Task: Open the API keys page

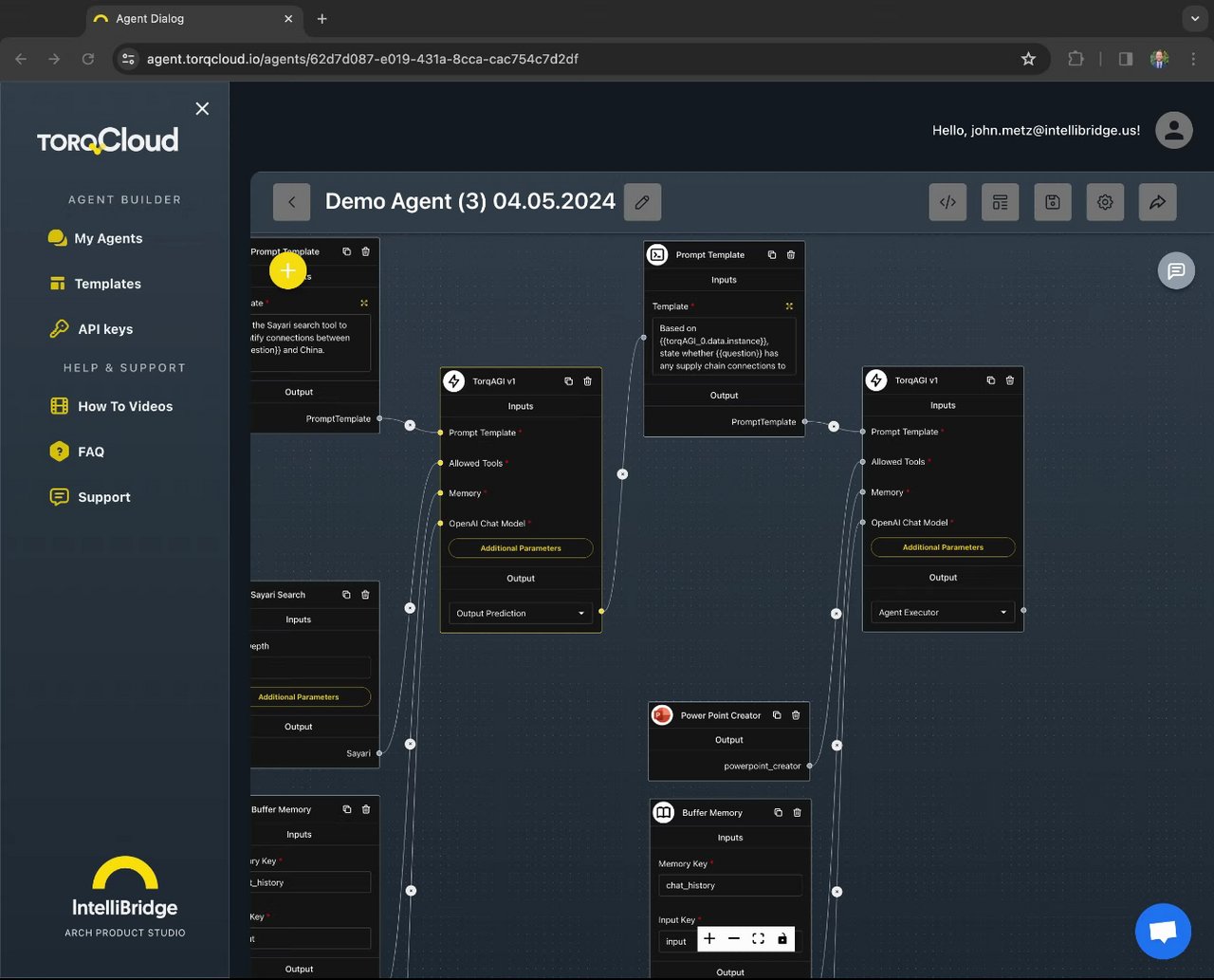Action: coord(91,329)
